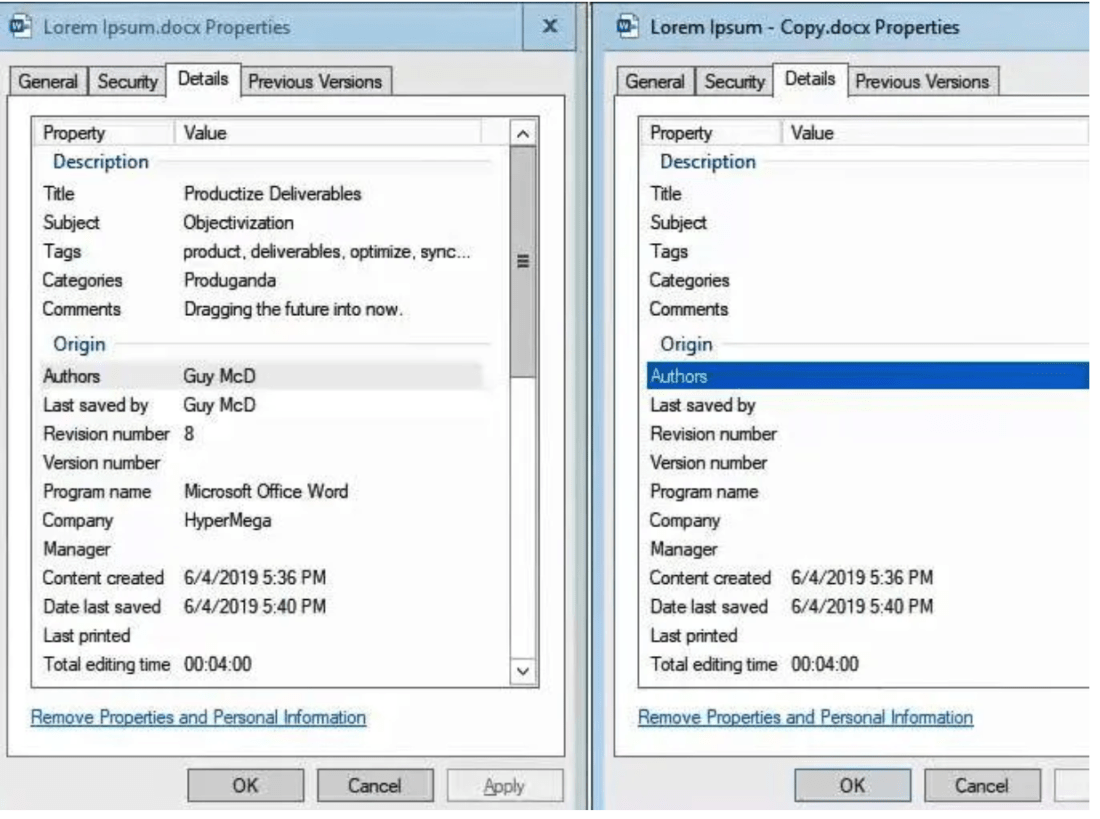Click the 'HyperMega' company value
The image size is (1100, 819).
pyautogui.click(x=227, y=520)
